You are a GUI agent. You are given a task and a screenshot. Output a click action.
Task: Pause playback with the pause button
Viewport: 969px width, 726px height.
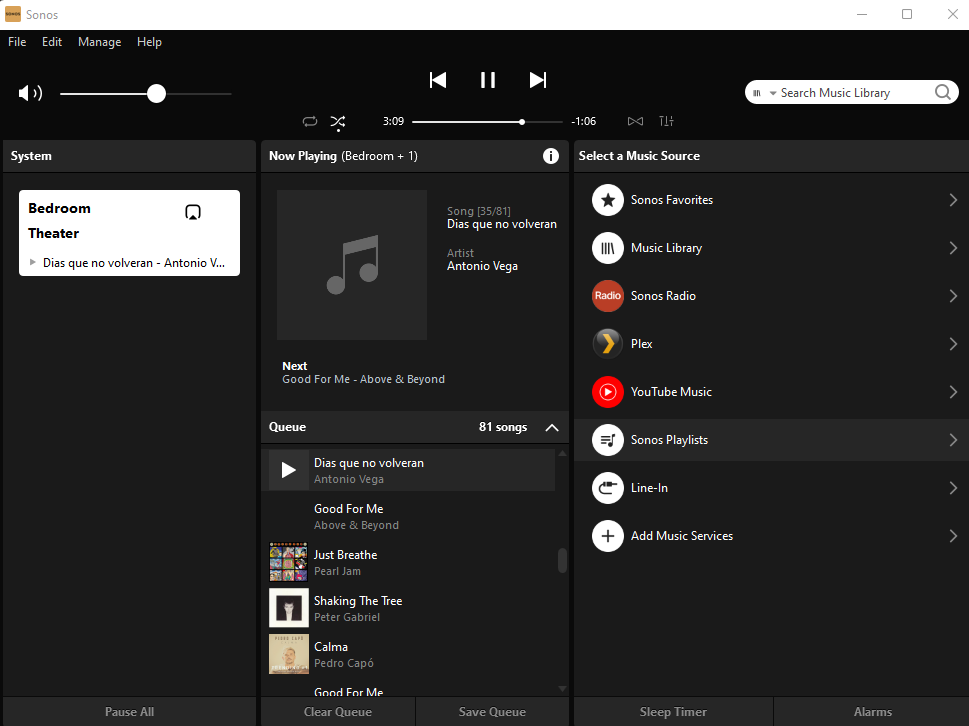[x=488, y=80]
